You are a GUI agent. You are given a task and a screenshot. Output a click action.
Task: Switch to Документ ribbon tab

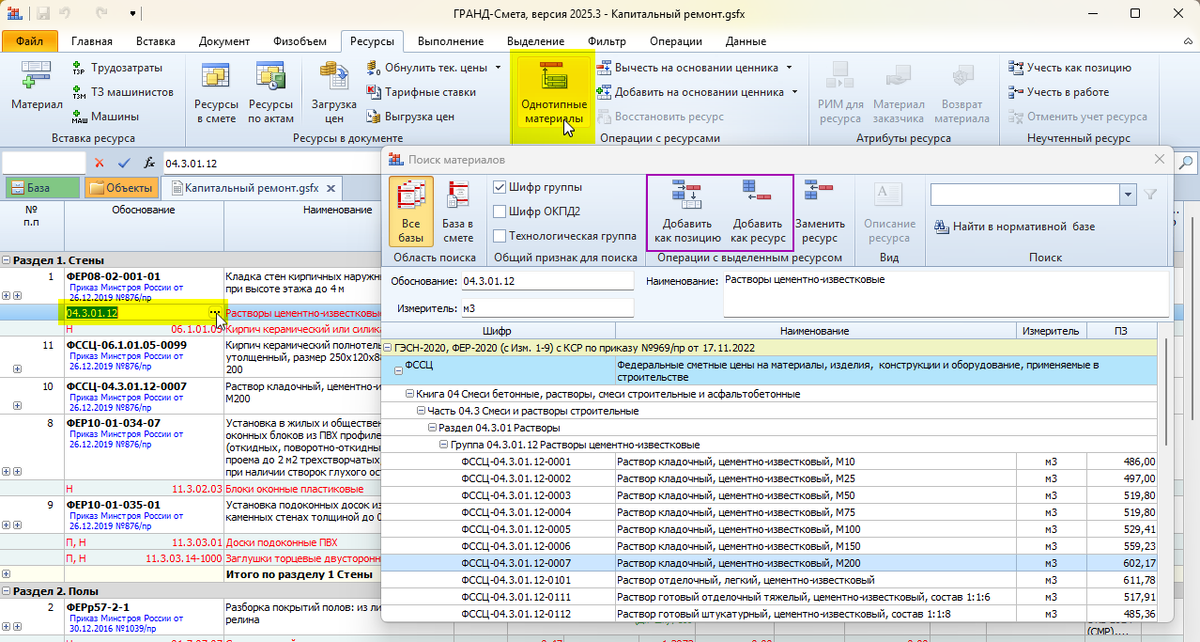coord(224,41)
